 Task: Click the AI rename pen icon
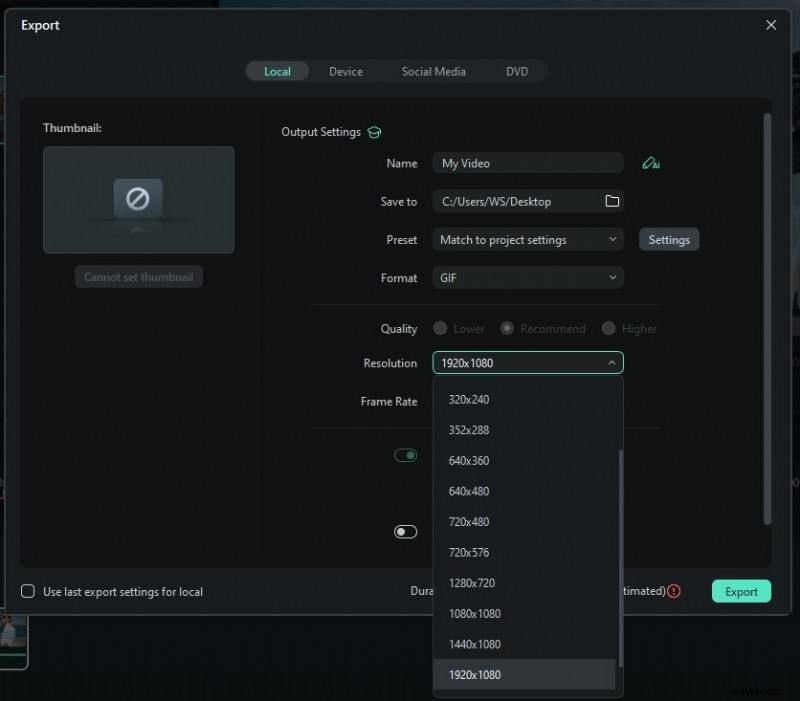pos(651,162)
